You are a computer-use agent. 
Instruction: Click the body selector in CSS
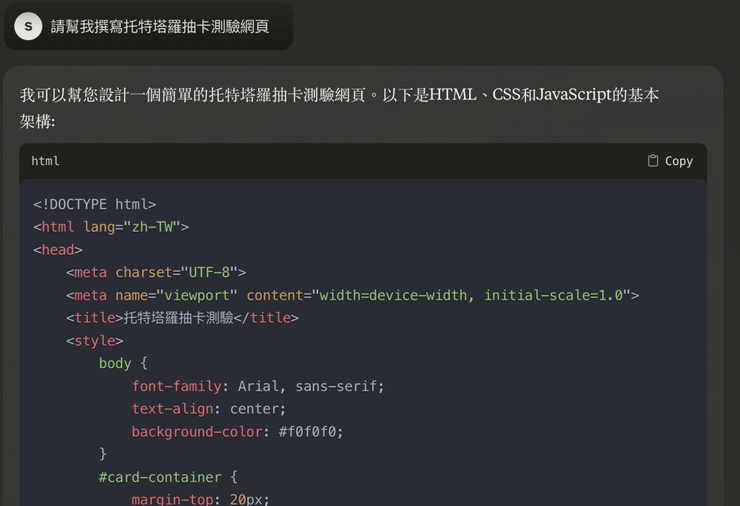(115, 363)
